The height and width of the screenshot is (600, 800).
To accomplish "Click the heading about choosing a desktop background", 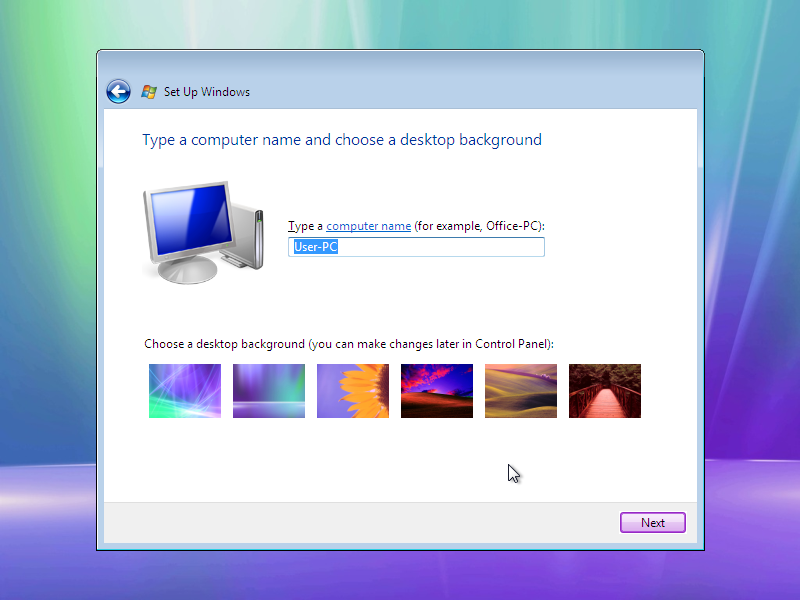I will 342,139.
